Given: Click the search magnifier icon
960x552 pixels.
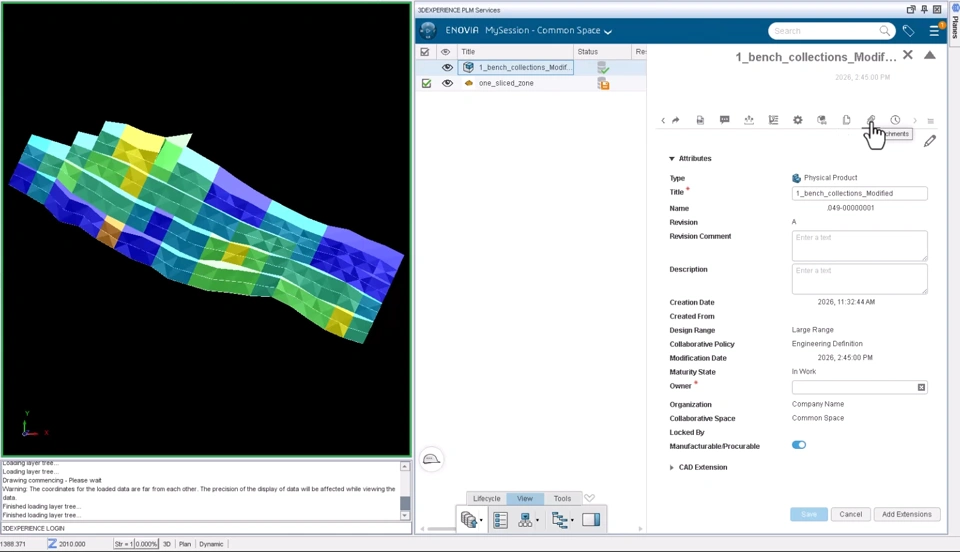Looking at the screenshot, I should tap(885, 31).
